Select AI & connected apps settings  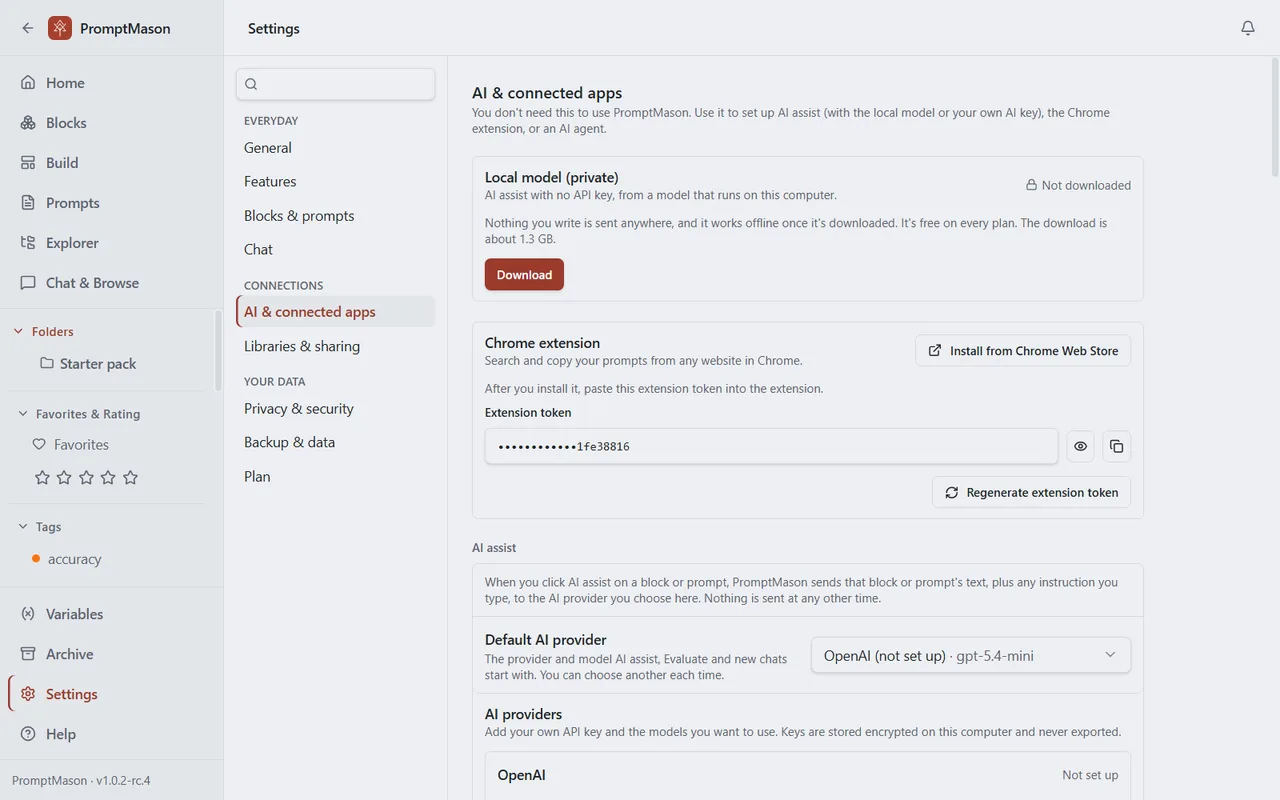point(335,312)
